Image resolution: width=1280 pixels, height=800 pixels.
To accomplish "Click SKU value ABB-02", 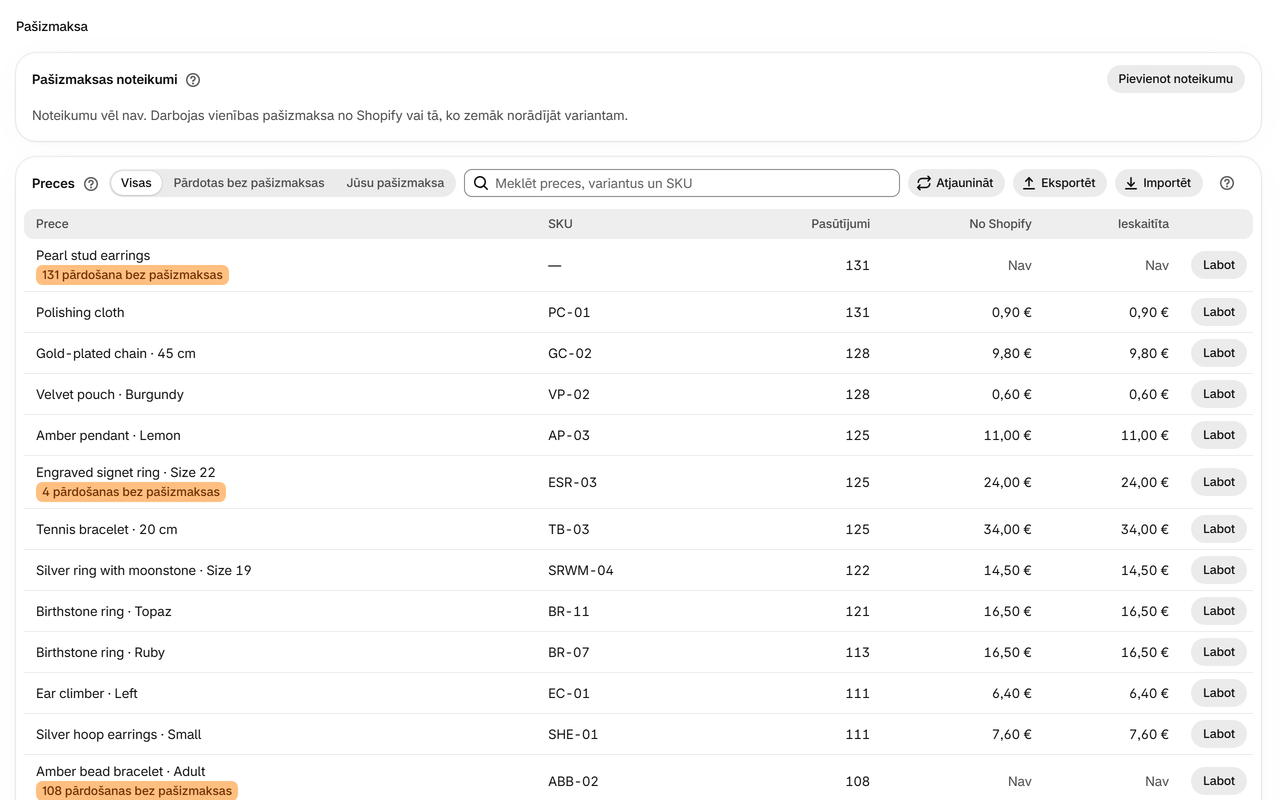I will pos(573,782).
